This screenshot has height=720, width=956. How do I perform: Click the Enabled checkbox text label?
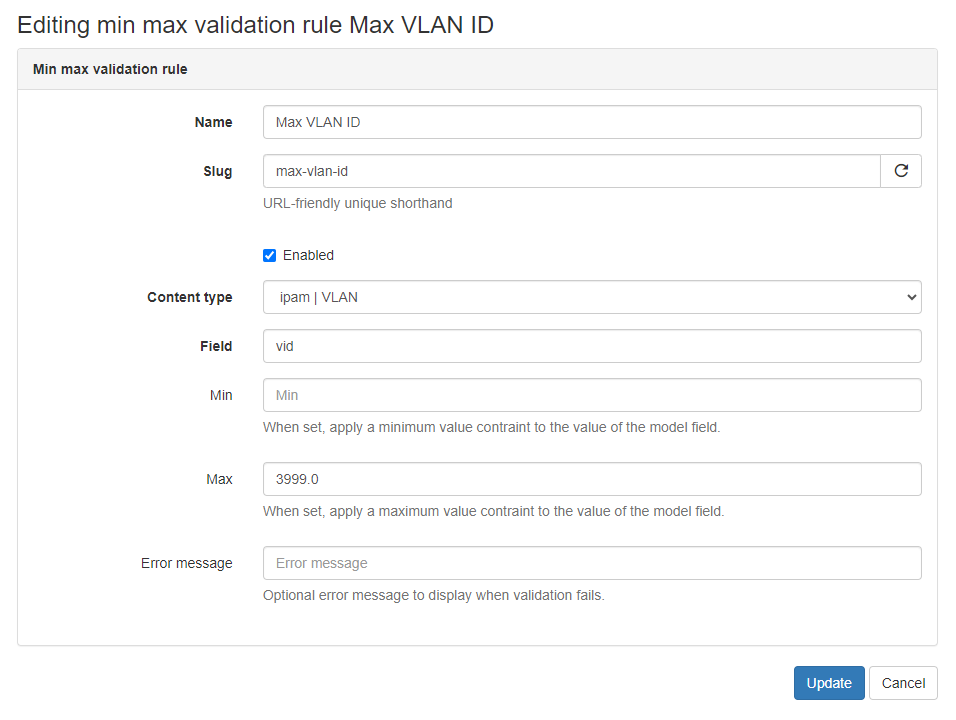coord(308,255)
